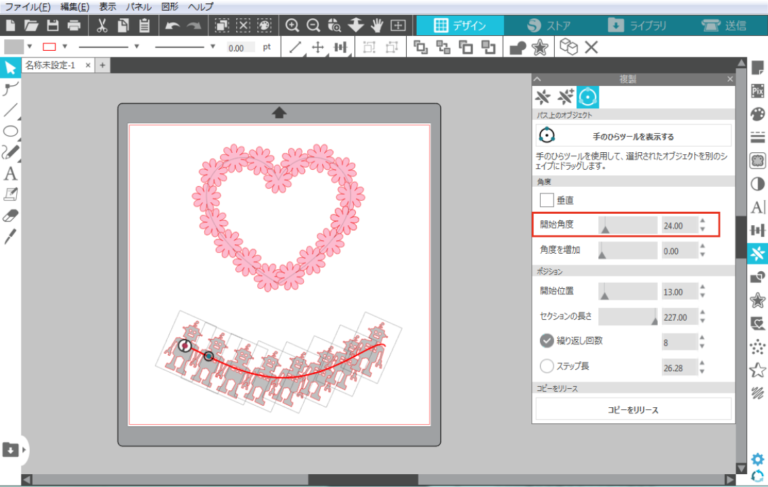Open 編集 menu
768x487 pixels.
point(74,7)
